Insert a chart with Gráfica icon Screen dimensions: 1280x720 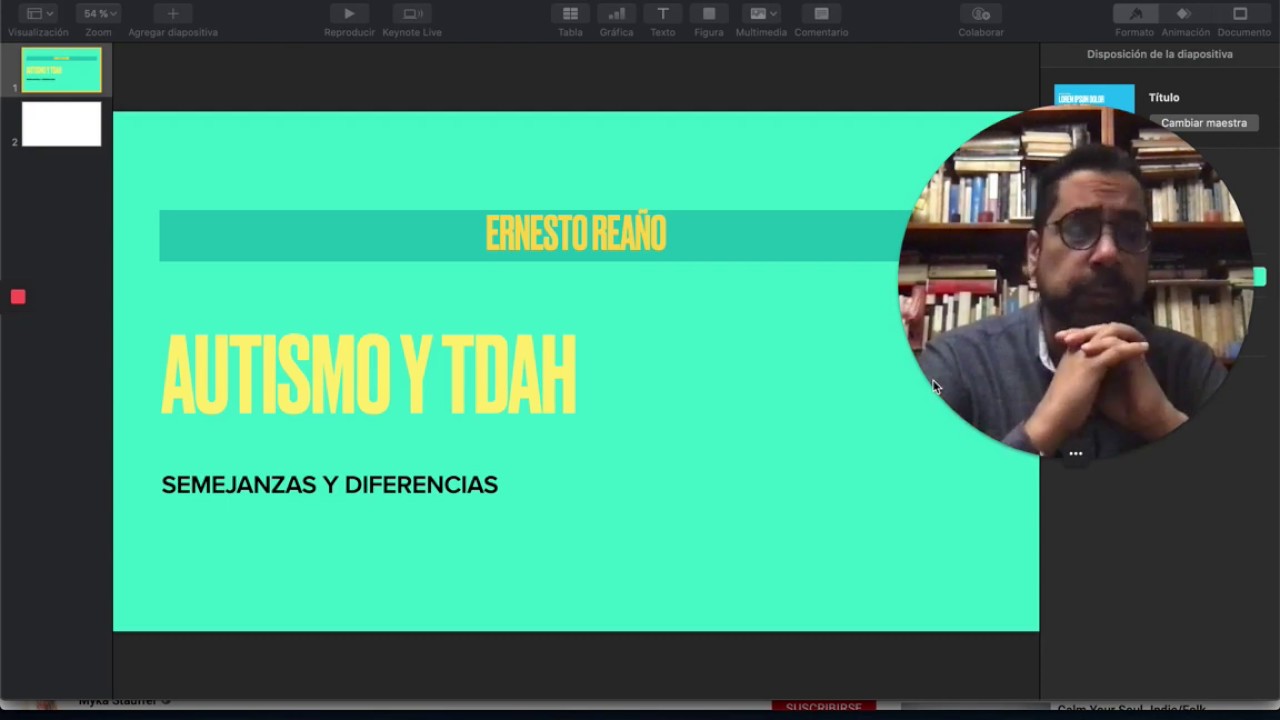click(x=616, y=14)
